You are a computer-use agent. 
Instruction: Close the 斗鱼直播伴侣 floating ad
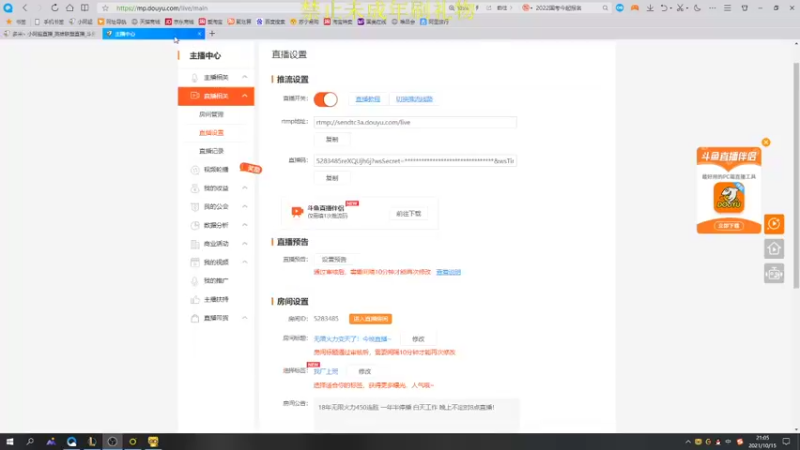[766, 142]
